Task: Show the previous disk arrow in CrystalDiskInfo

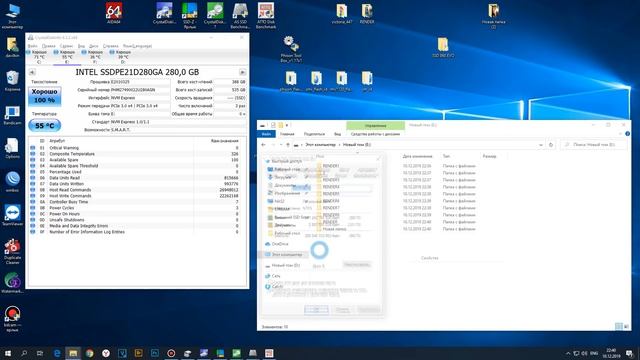Action: point(32,72)
